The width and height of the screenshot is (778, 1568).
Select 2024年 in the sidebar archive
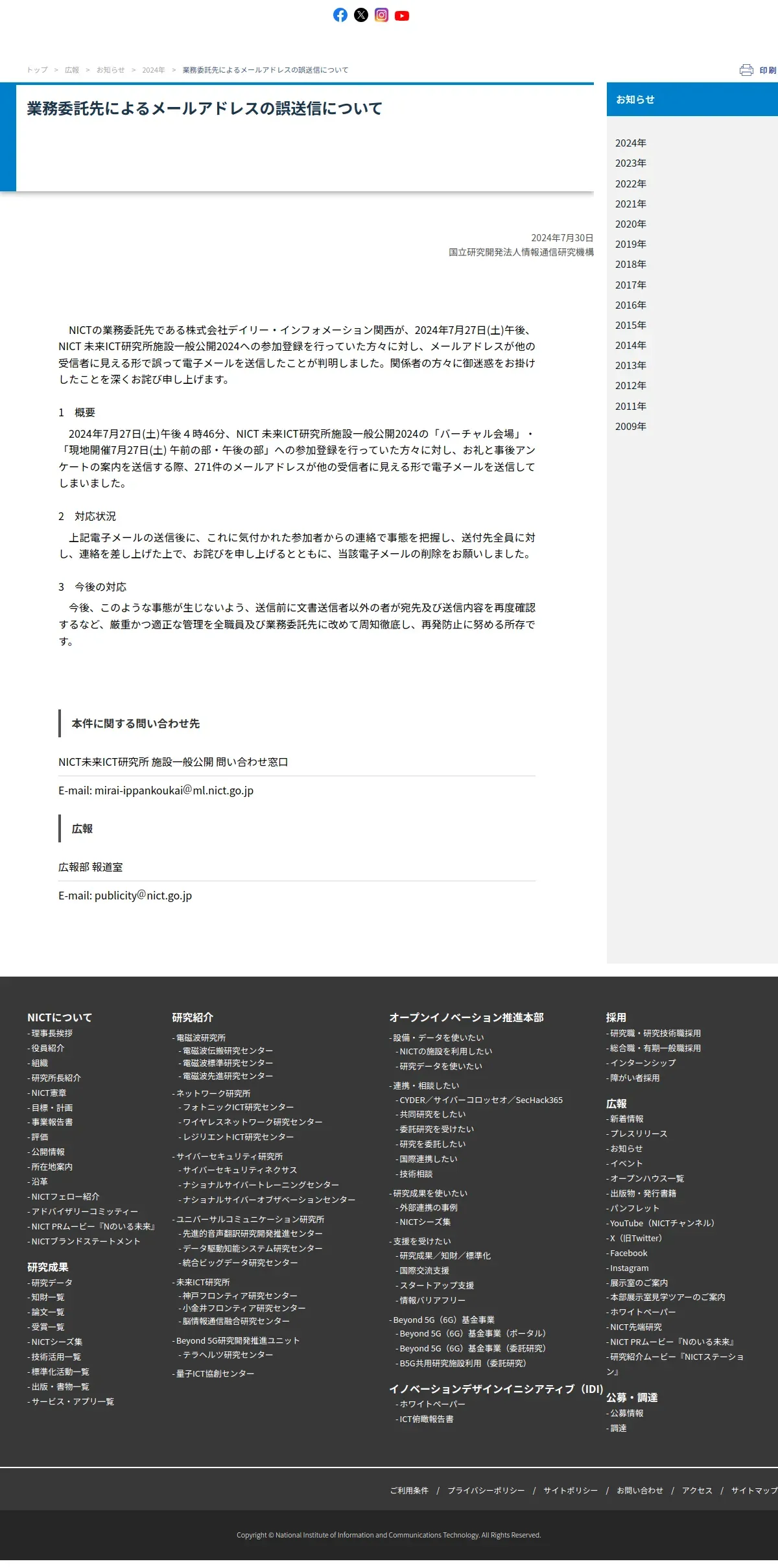pyautogui.click(x=631, y=143)
